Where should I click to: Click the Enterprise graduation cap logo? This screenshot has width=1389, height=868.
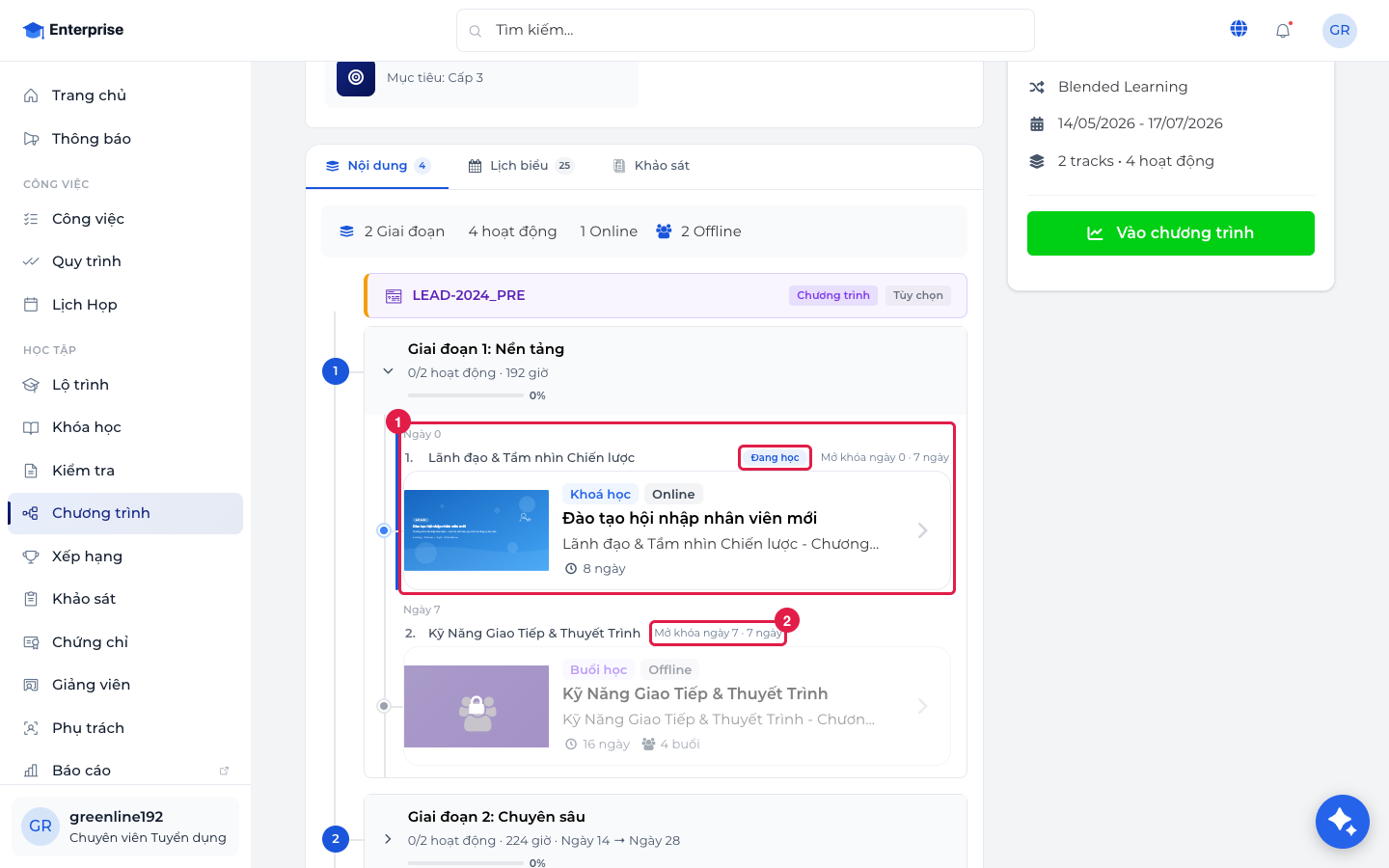click(x=34, y=30)
